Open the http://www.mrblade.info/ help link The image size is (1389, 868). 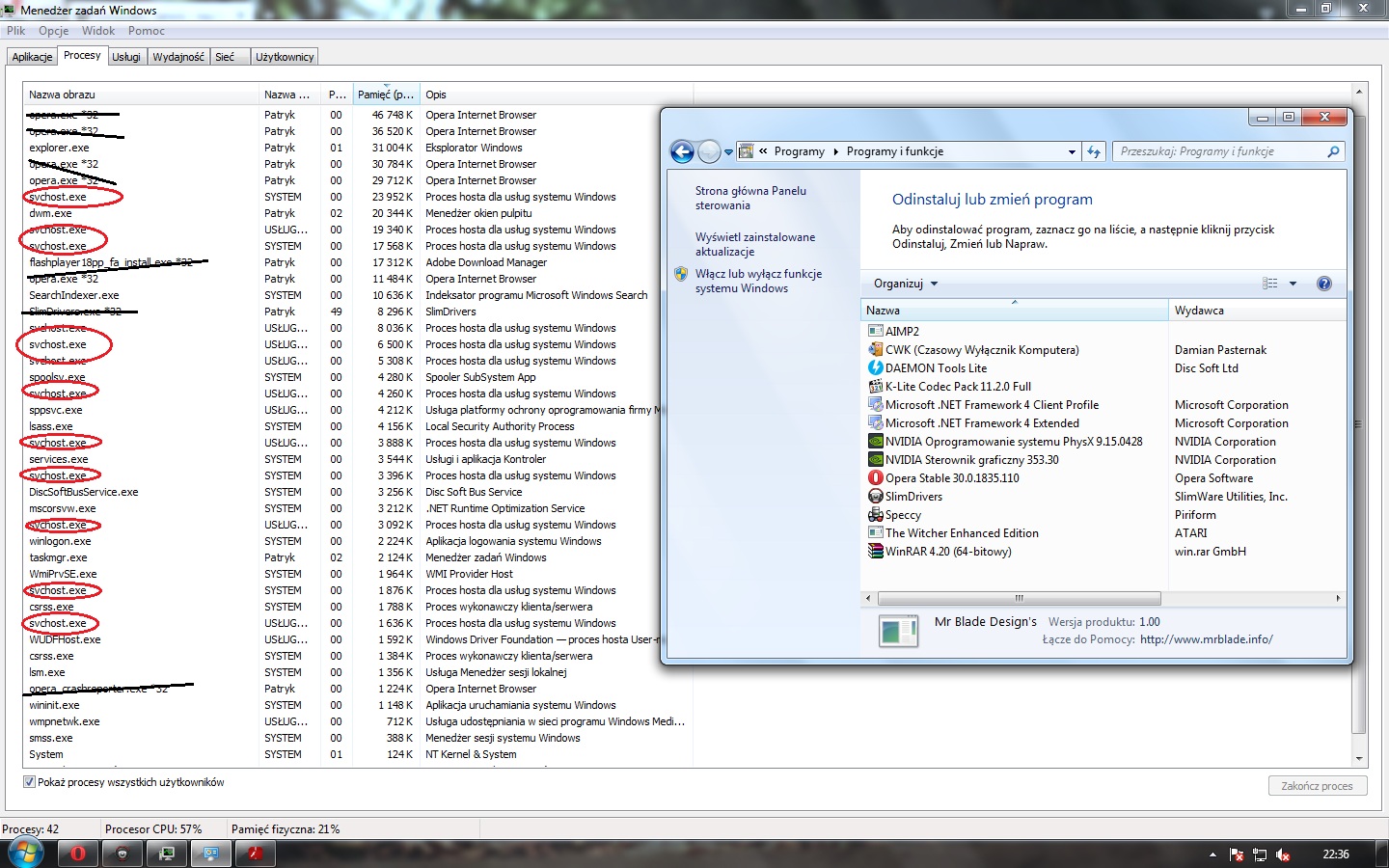1207,639
